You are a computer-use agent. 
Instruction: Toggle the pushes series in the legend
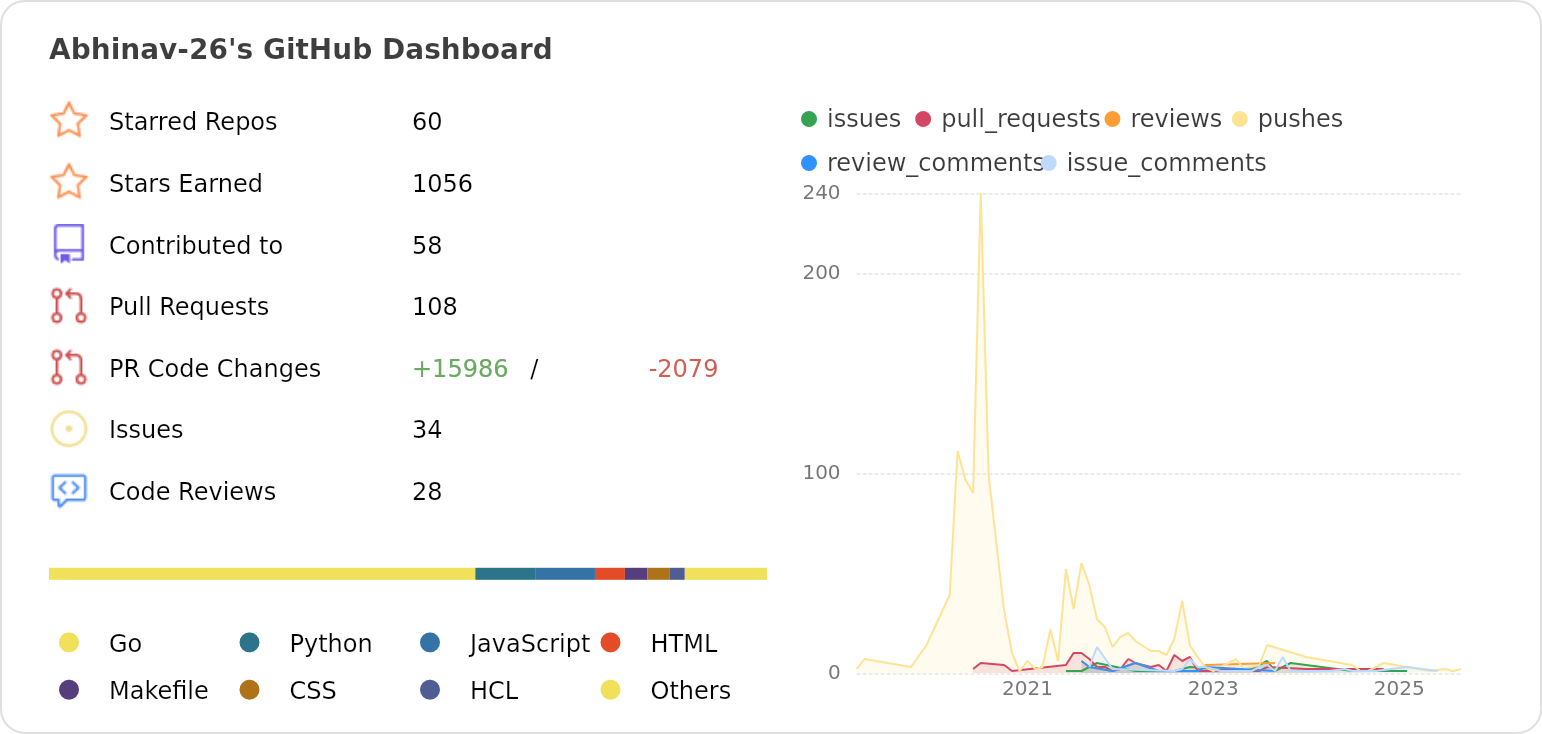[1243, 118]
